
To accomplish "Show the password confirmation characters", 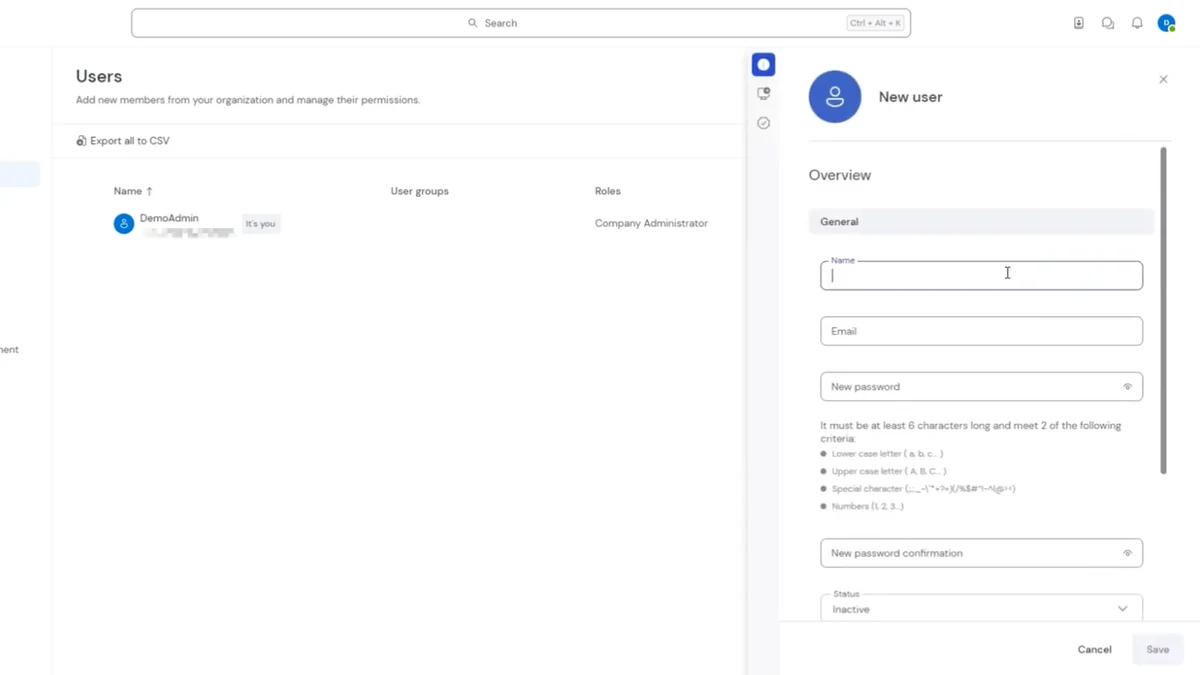I will point(1127,553).
